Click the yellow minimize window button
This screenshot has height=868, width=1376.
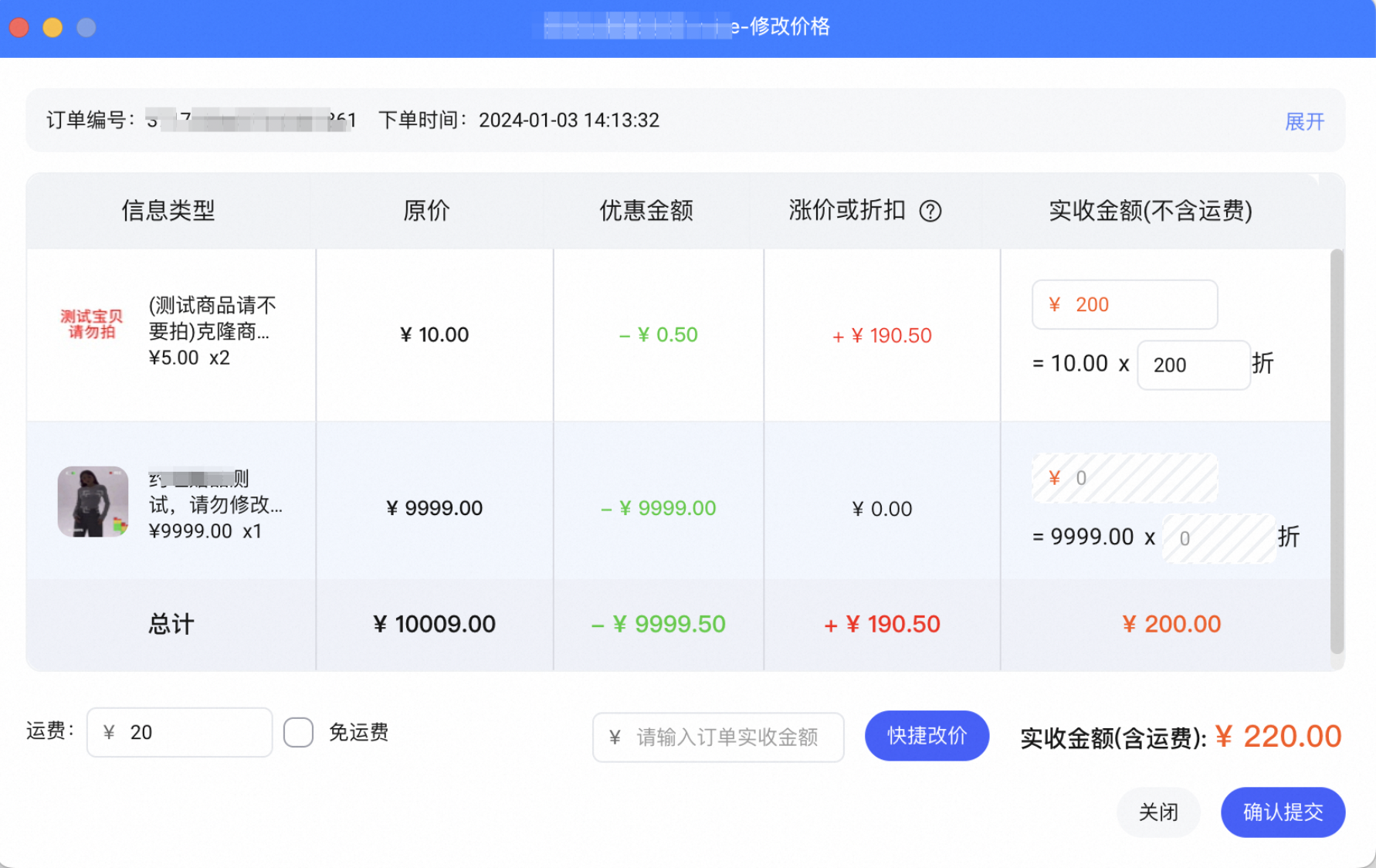(53, 28)
